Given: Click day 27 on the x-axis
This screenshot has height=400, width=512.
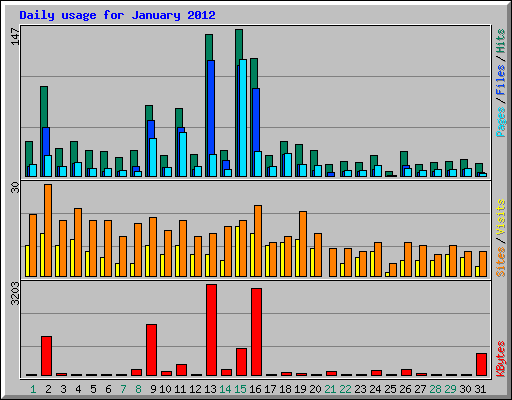Looking at the screenshot, I should 420,389.
